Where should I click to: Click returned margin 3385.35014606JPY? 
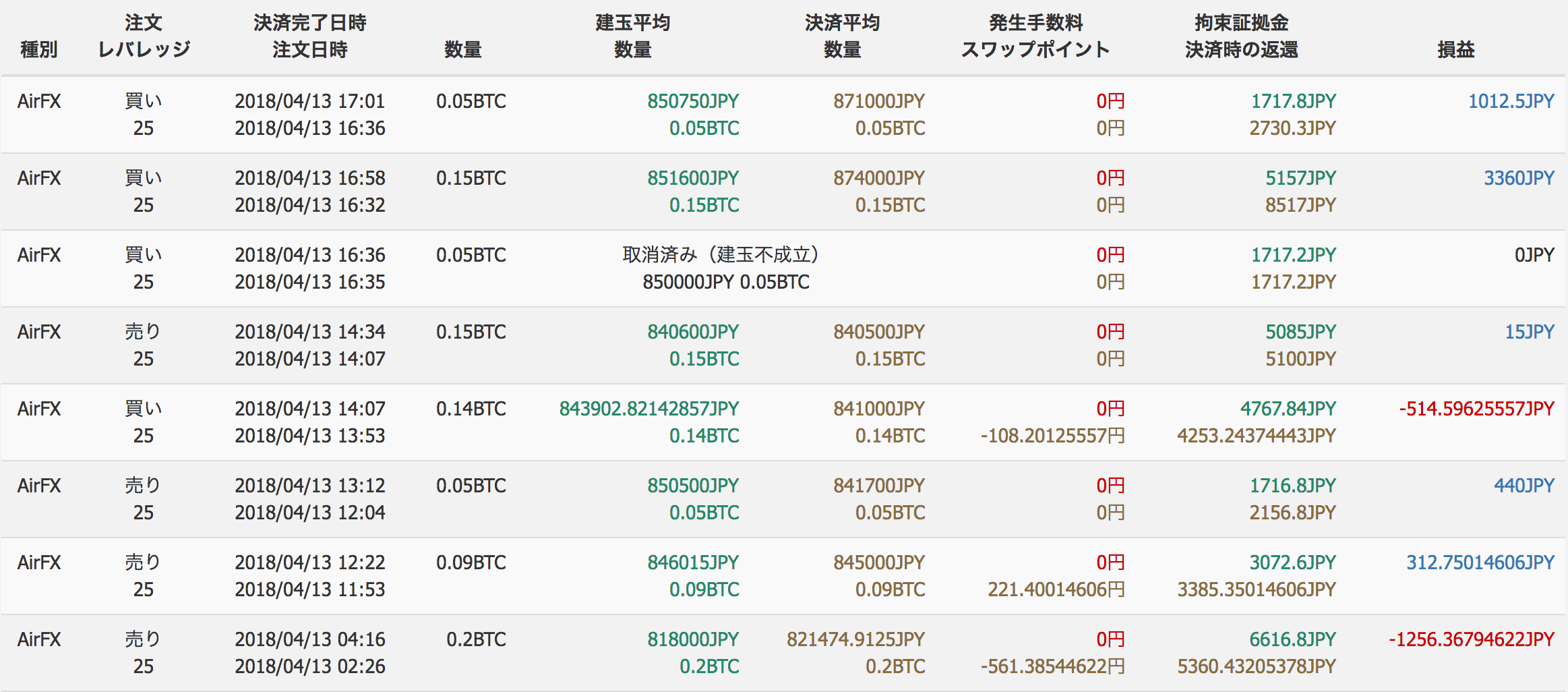pos(1257,589)
